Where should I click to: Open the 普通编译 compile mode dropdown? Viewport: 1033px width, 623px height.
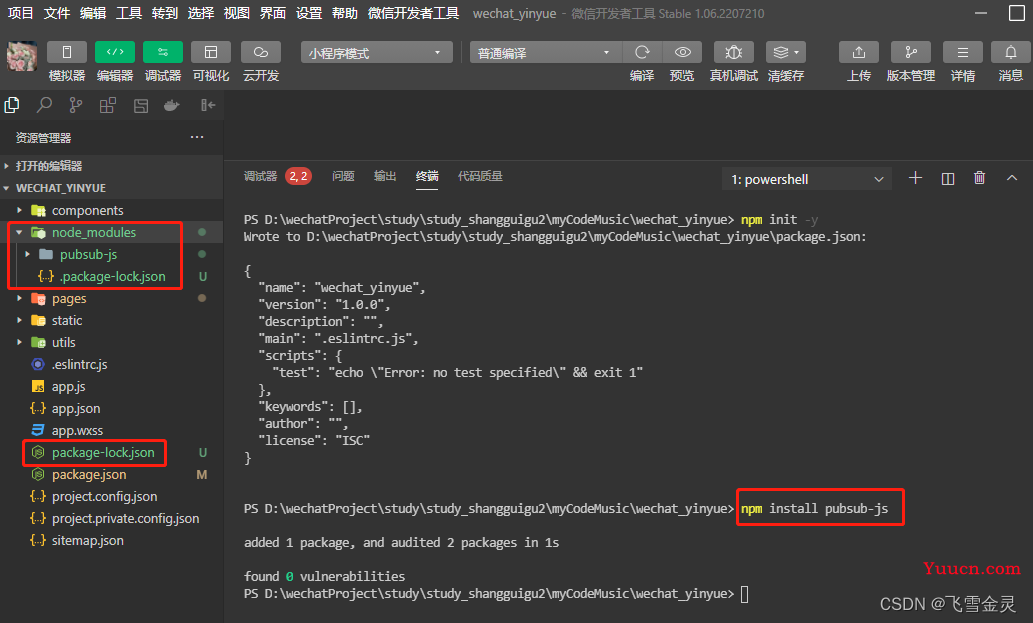coord(545,53)
